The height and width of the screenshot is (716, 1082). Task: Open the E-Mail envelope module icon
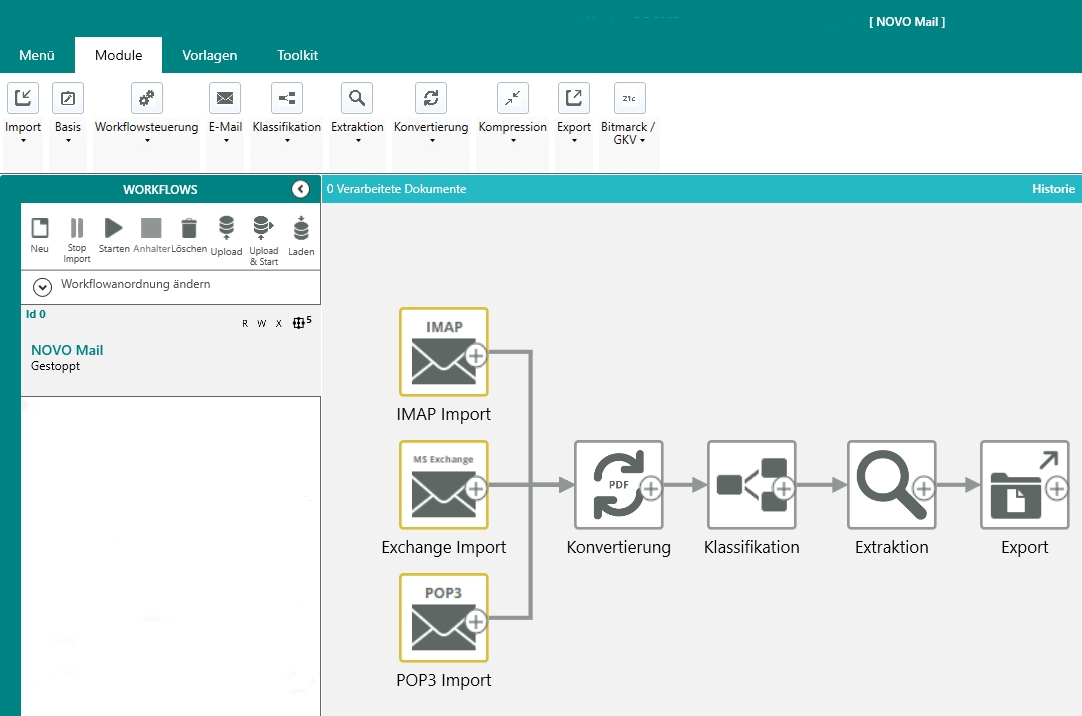point(225,98)
